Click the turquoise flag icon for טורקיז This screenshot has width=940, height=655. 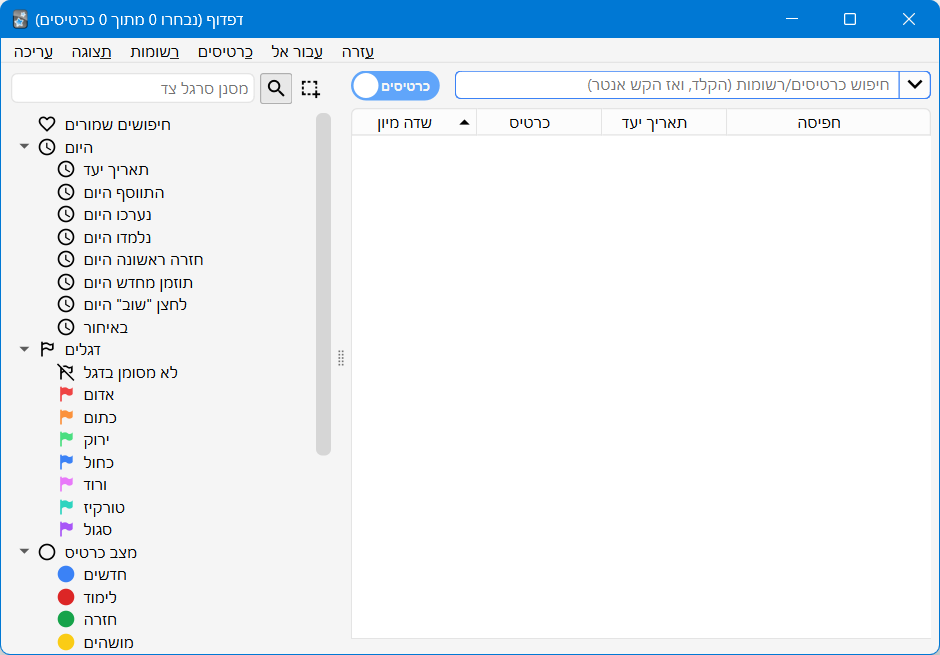coord(66,507)
